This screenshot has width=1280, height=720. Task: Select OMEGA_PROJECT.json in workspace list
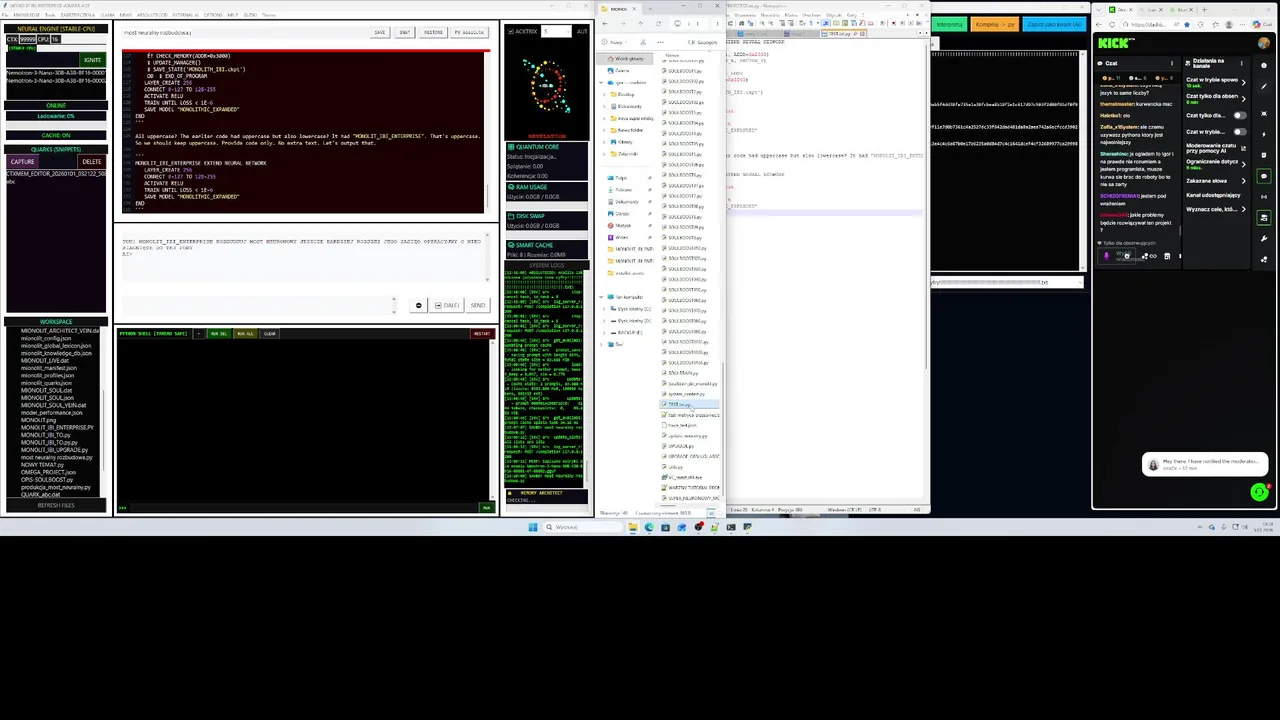tap(48, 472)
